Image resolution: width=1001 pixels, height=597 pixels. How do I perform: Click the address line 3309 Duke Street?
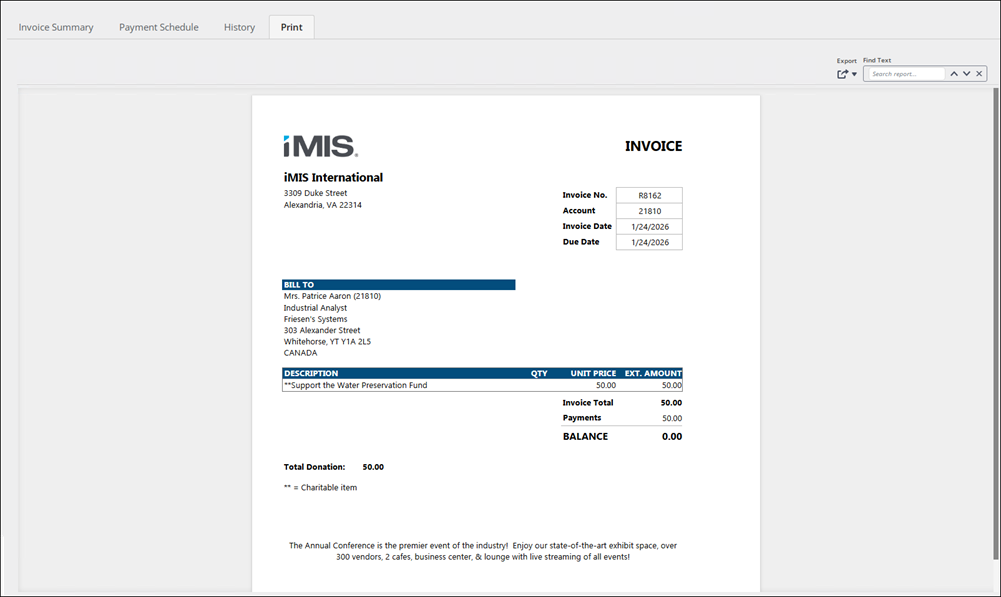tap(315, 193)
